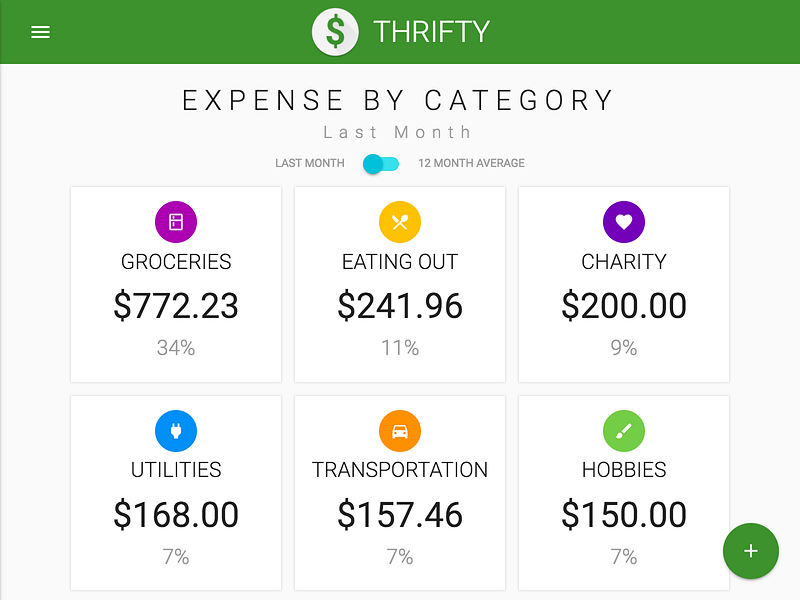Click the Charity heart icon
Image resolution: width=800 pixels, height=600 pixels.
click(x=624, y=221)
